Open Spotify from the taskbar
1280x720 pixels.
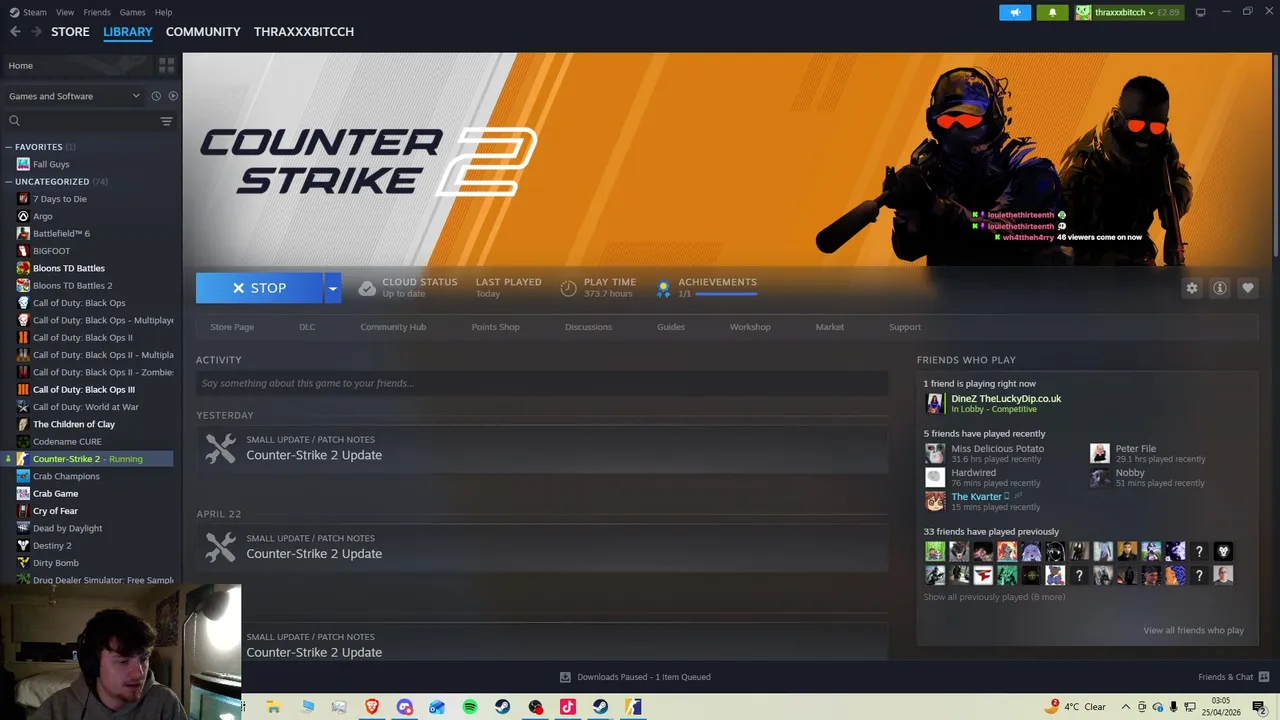470,707
